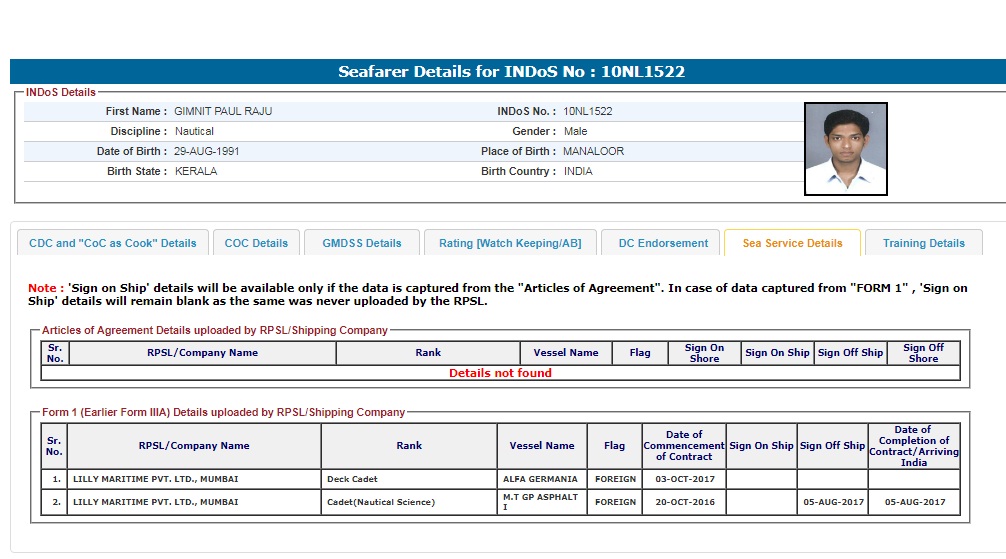Click the place of birth MANALOOR
This screenshot has height=559, width=1006.
(593, 151)
